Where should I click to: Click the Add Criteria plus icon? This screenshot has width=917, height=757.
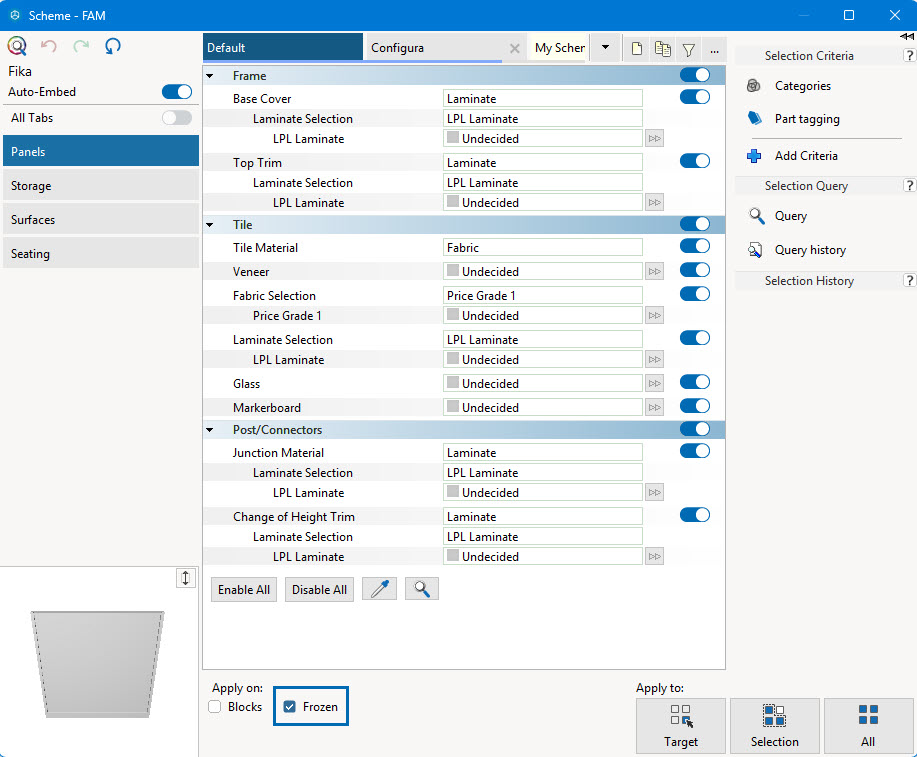point(754,156)
